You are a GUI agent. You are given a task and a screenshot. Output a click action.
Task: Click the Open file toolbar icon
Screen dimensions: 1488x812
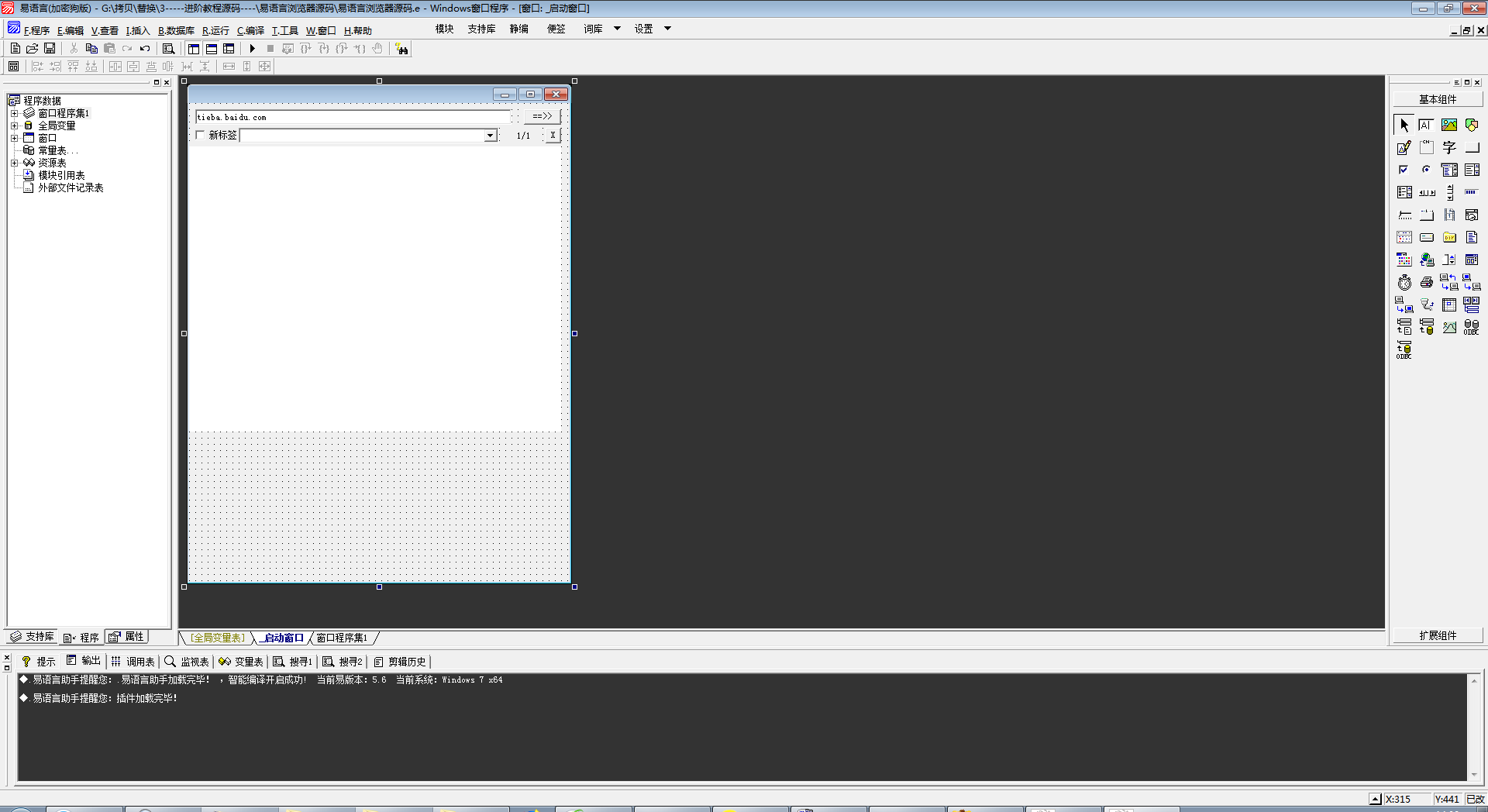pyautogui.click(x=32, y=48)
